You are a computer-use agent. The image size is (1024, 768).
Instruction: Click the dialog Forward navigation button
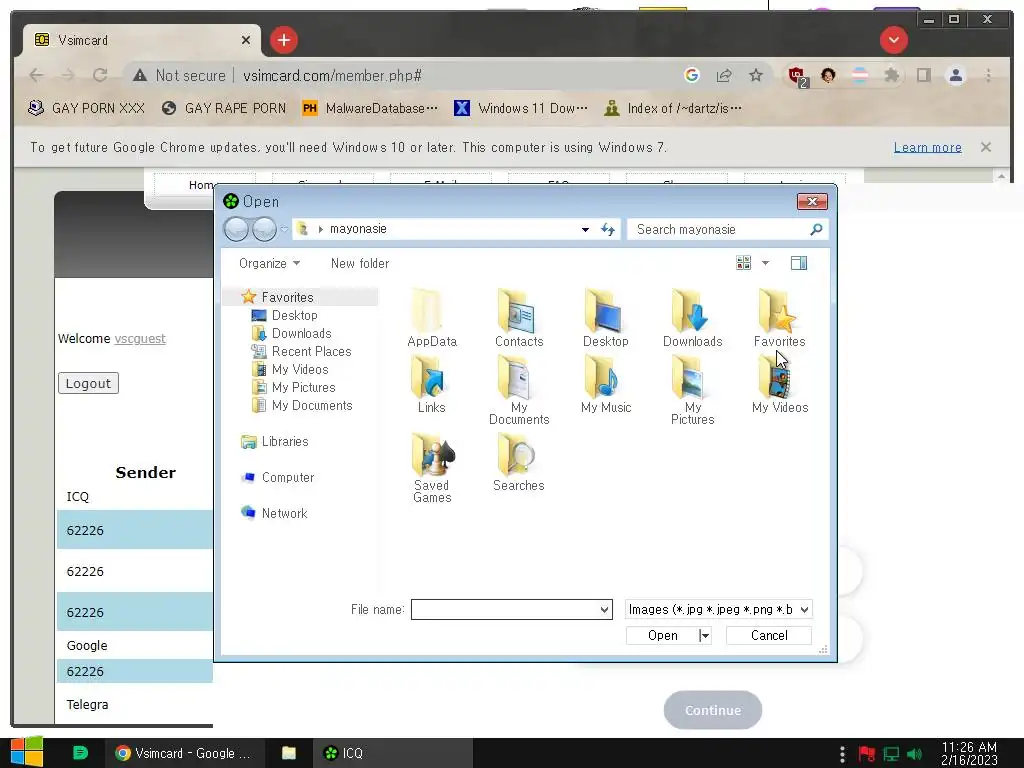[x=264, y=229]
